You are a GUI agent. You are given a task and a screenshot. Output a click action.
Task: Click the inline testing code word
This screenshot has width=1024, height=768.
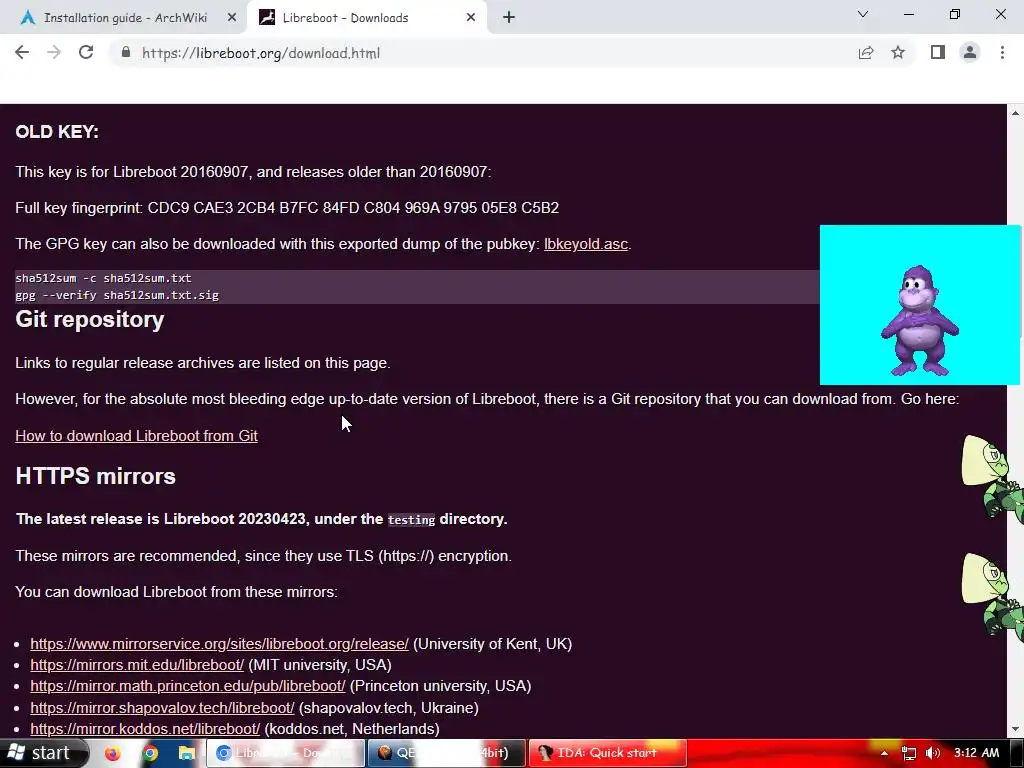pos(411,520)
